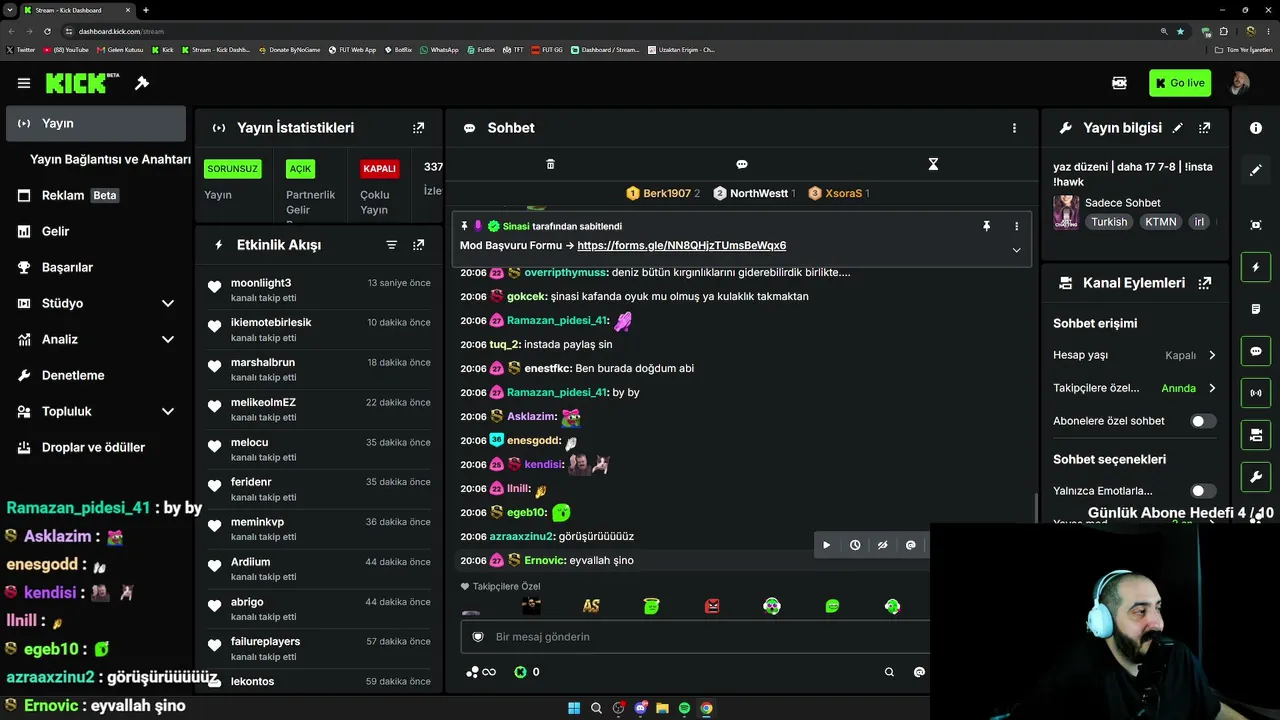
Task: Click the speech bubble icon in chat toolbar
Action: (742, 164)
